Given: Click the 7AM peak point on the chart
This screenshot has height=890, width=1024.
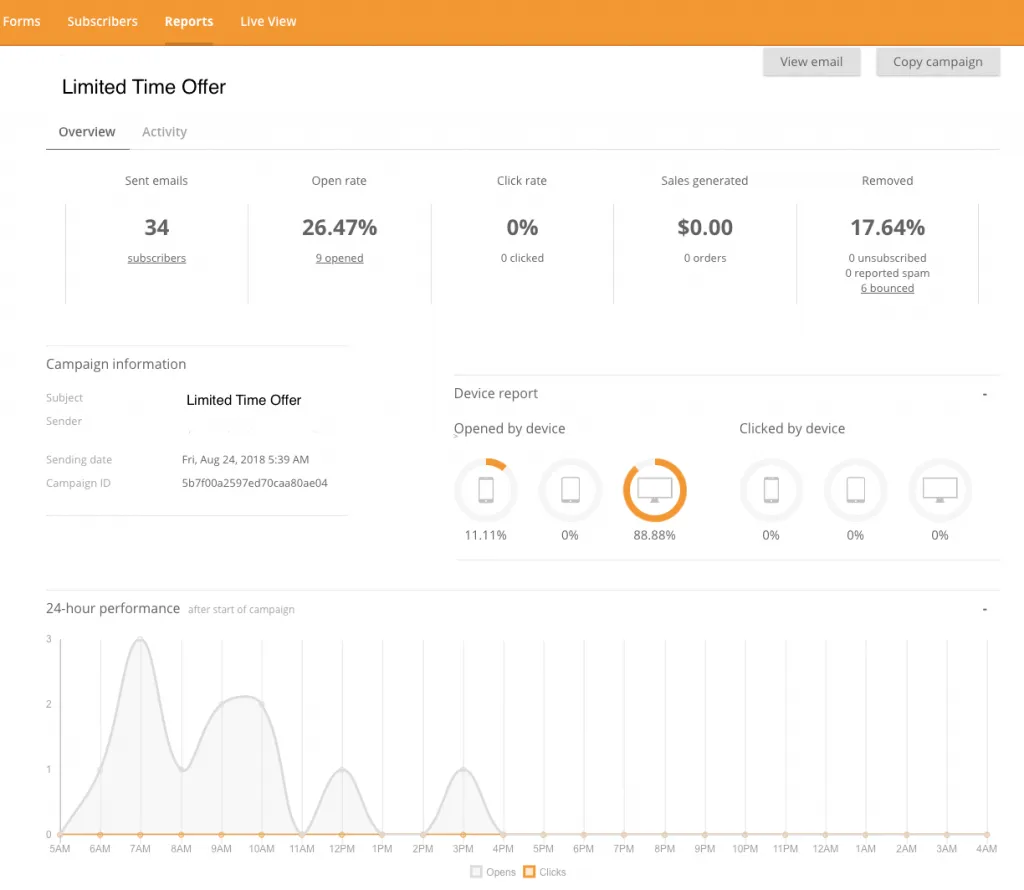Looking at the screenshot, I should 140,639.
